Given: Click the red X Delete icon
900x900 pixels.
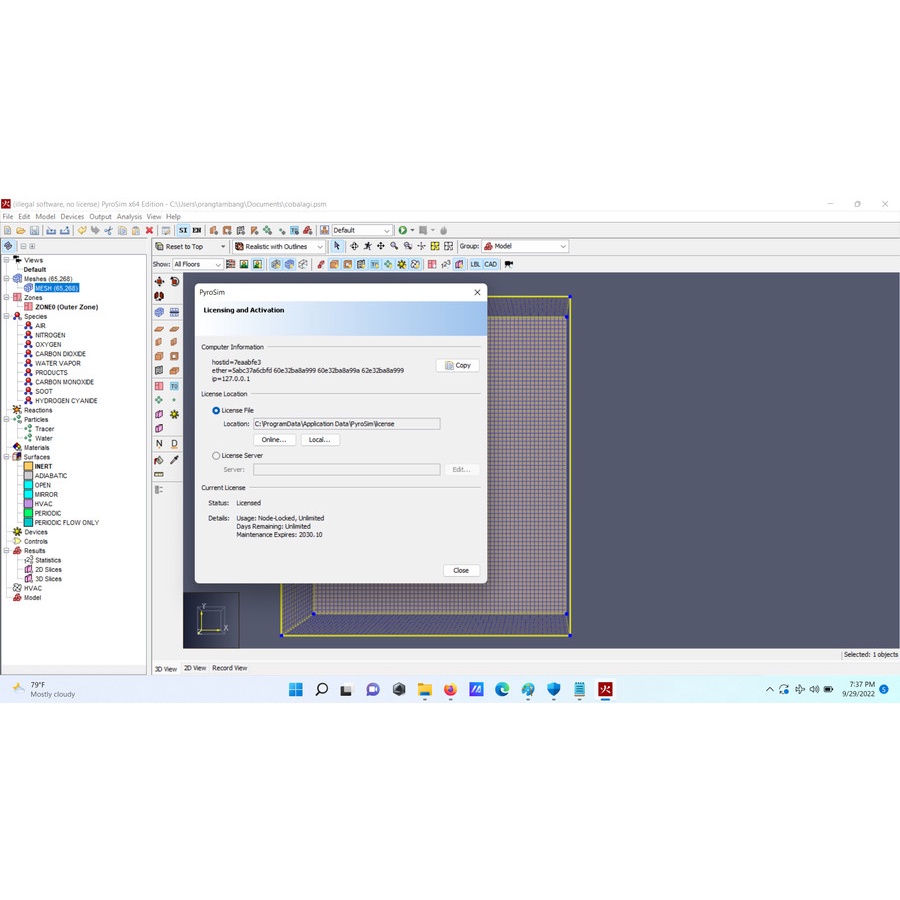Looking at the screenshot, I should 149,230.
